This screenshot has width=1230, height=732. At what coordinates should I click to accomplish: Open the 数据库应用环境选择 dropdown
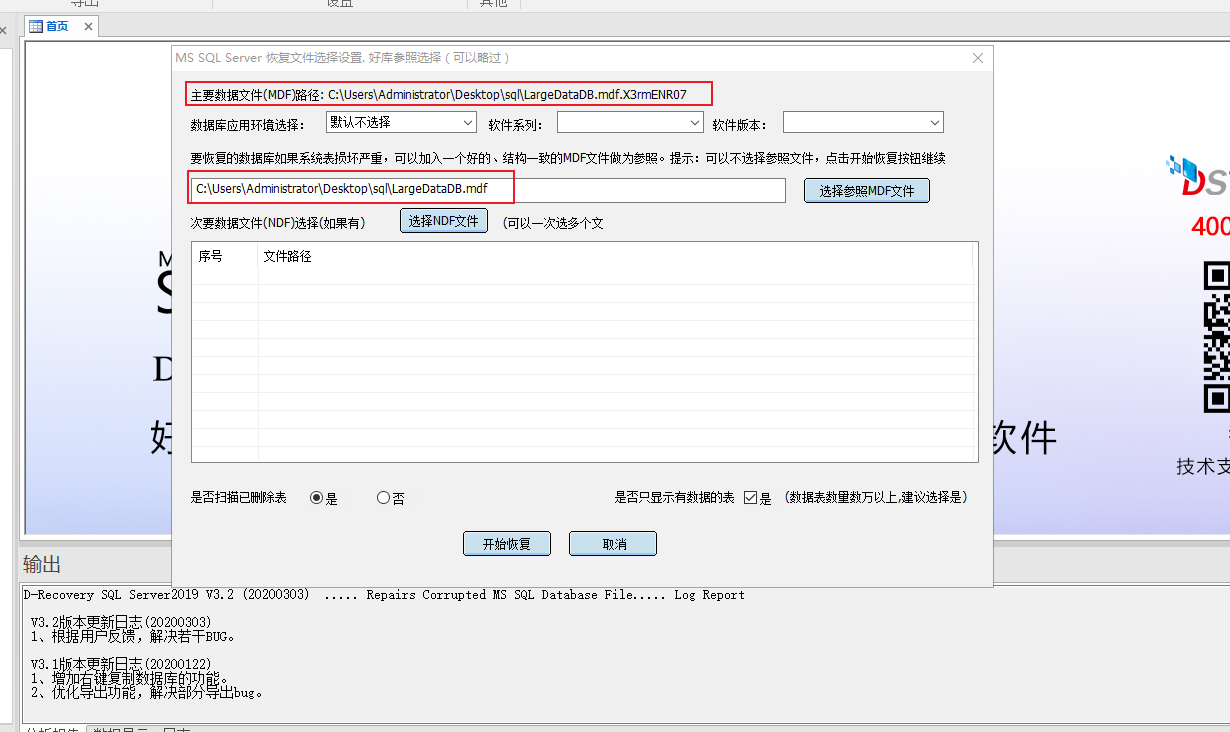point(401,122)
